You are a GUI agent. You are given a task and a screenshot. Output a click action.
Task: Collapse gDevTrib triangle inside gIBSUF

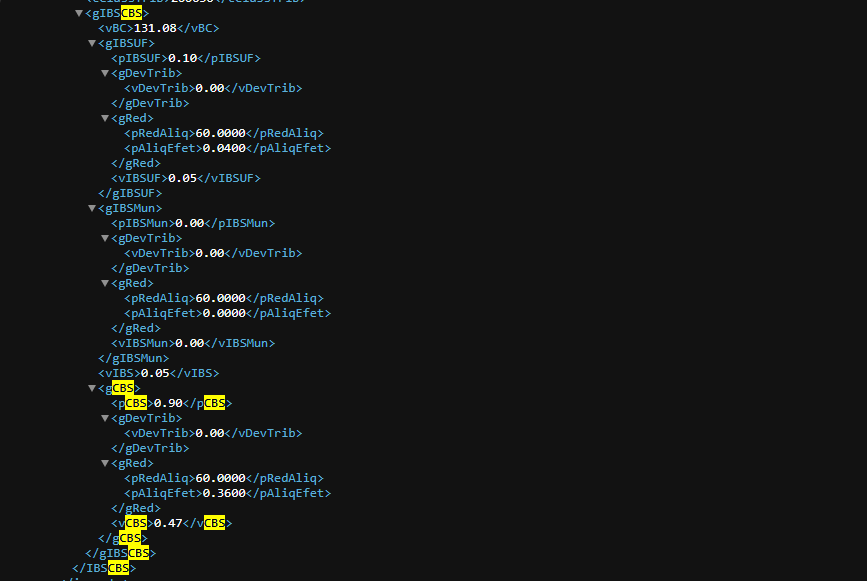[105, 73]
